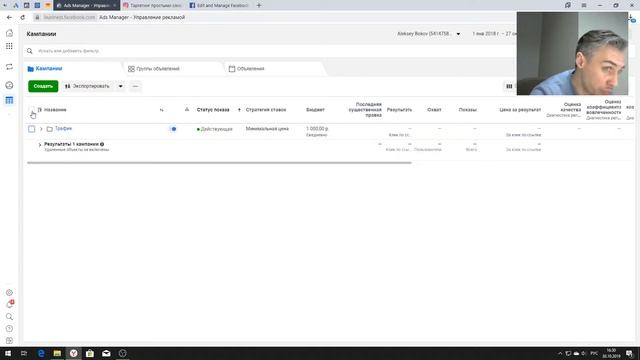Sort by Статус показа column
Screen dimensions: 640x360
tap(213, 110)
